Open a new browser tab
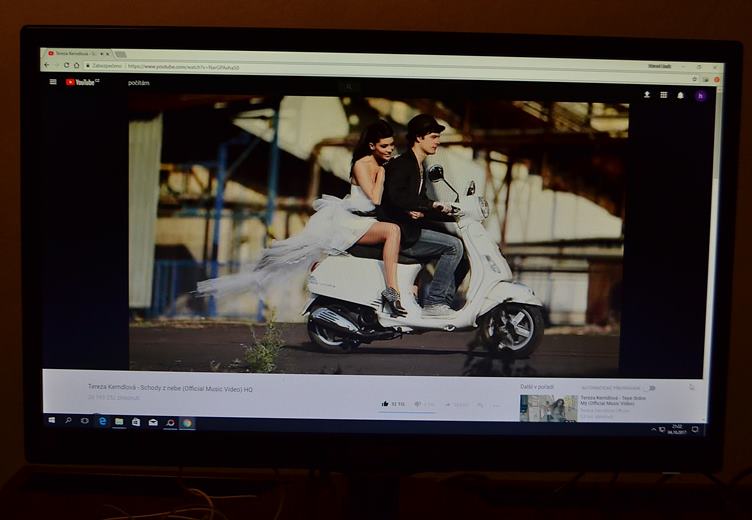This screenshot has width=752, height=520. 120,54
